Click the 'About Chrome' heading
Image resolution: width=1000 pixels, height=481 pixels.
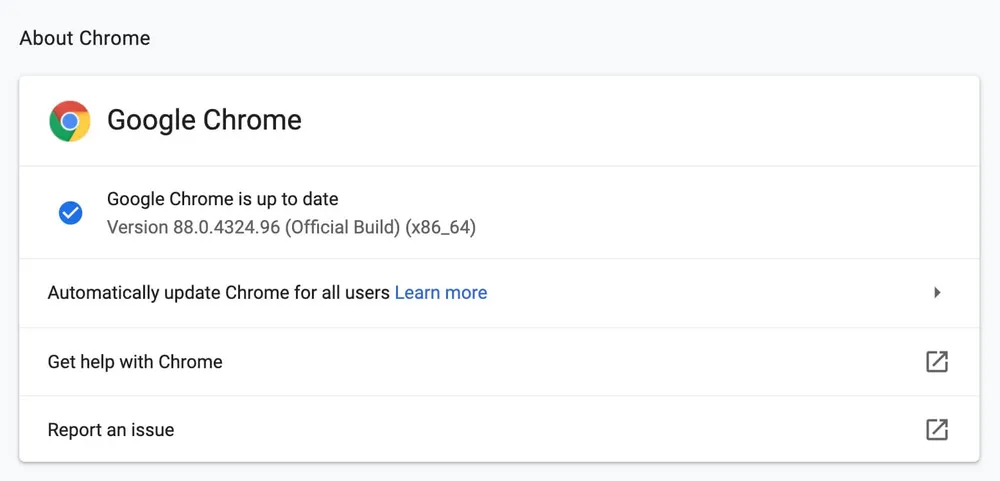coord(85,38)
